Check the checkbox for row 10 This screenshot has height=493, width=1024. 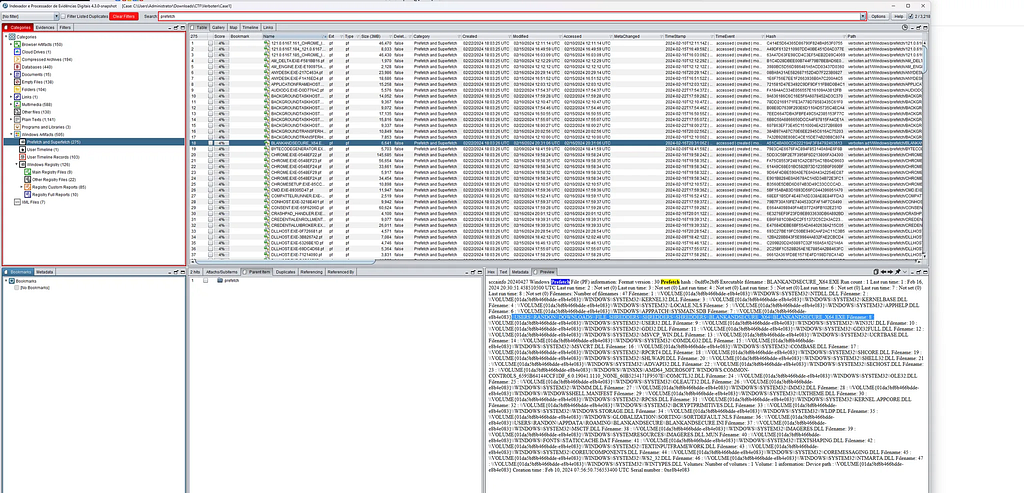(211, 96)
